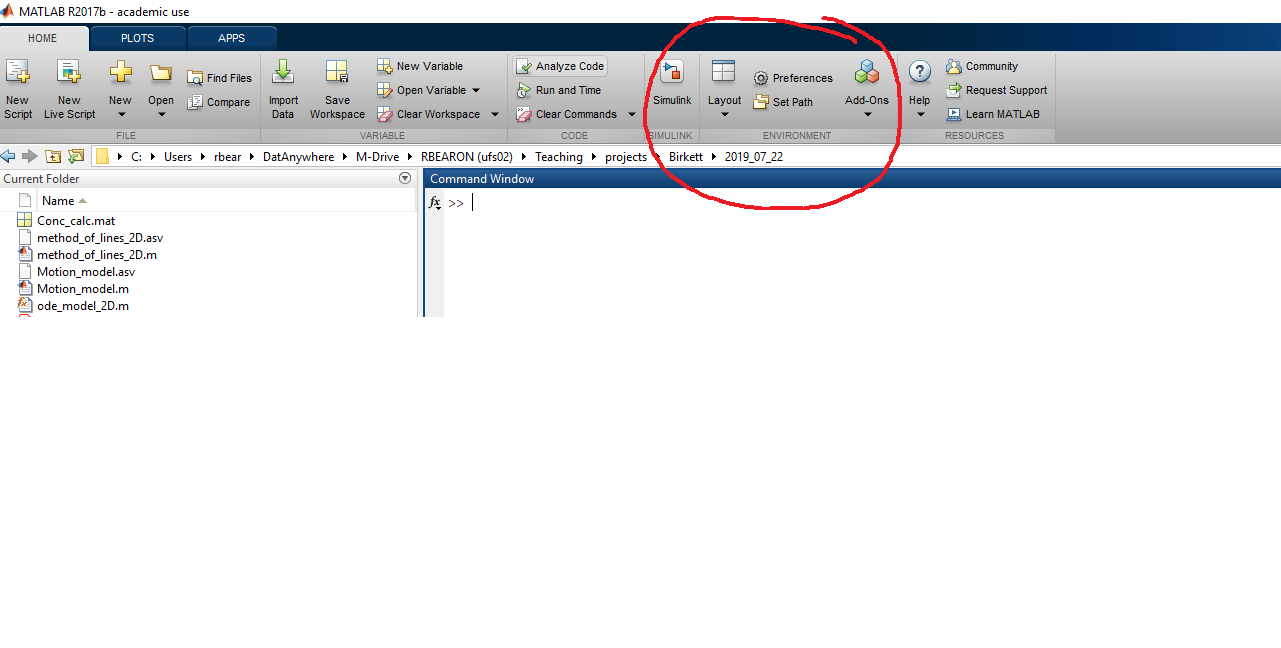Navigate to RBEARON (ufs02) path segment
1281x648 pixels.
pos(467,157)
